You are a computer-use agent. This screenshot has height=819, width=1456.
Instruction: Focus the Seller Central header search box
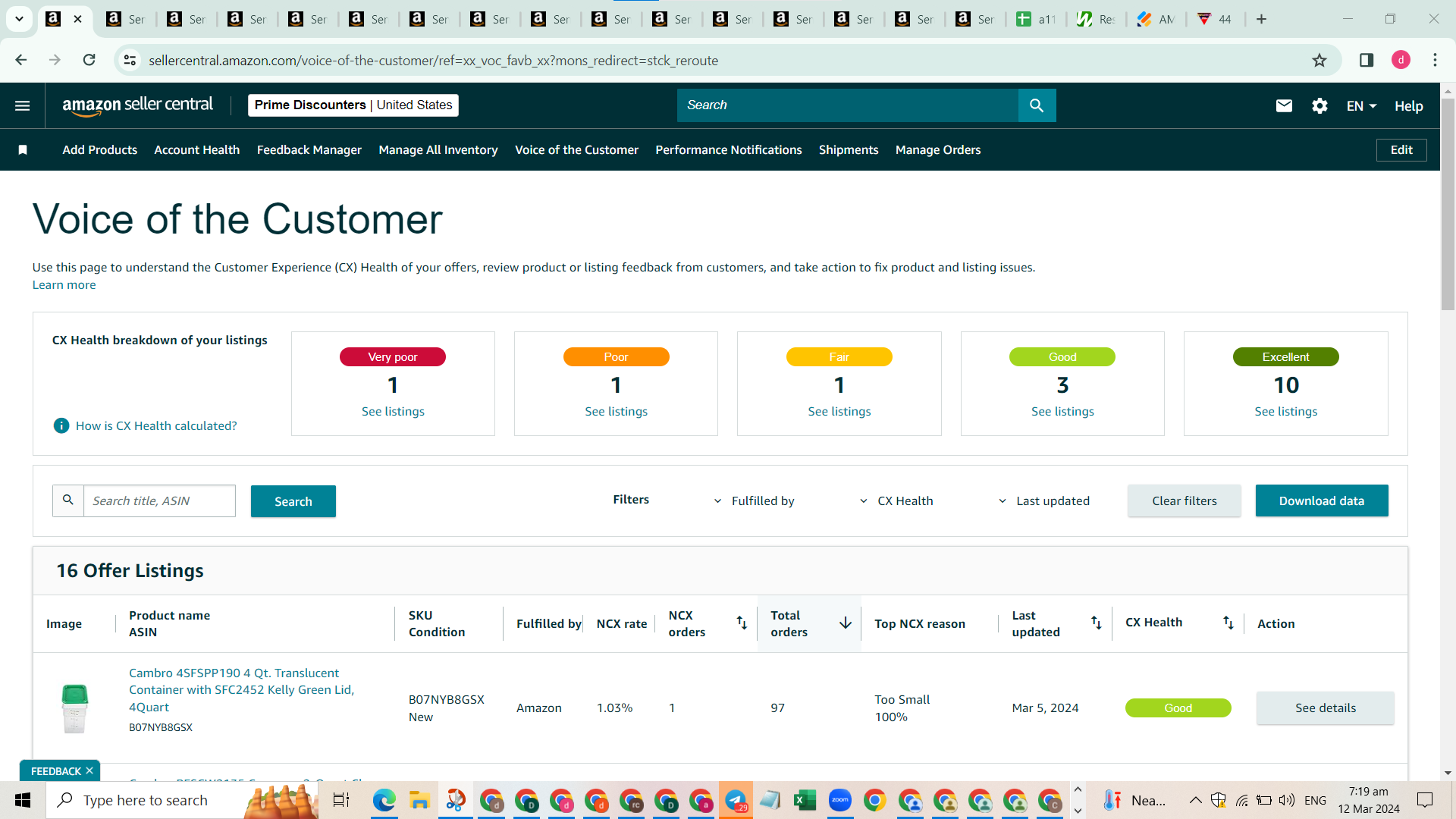[x=848, y=105]
